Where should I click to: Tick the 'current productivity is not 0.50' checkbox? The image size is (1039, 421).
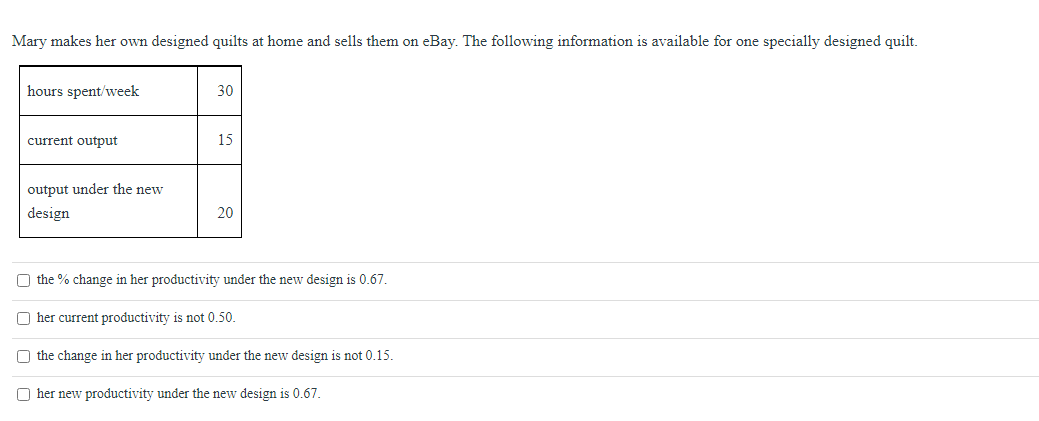pyautogui.click(x=23, y=318)
